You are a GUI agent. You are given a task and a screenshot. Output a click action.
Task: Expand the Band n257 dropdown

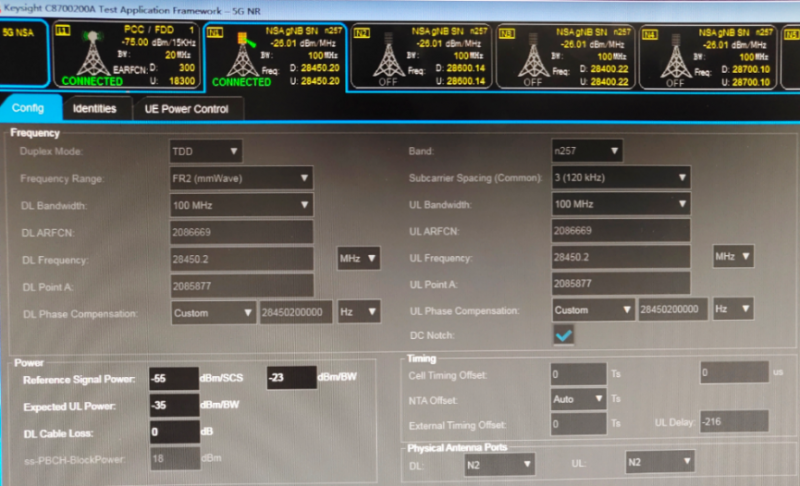(587, 152)
